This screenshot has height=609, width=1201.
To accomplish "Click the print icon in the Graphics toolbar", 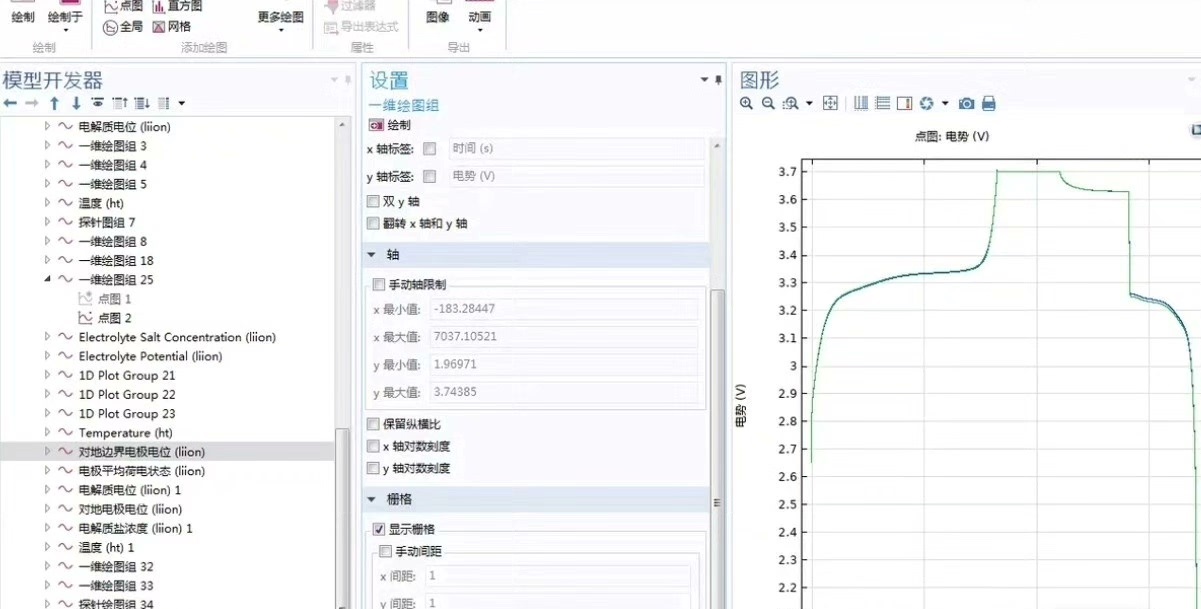I will [x=988, y=103].
